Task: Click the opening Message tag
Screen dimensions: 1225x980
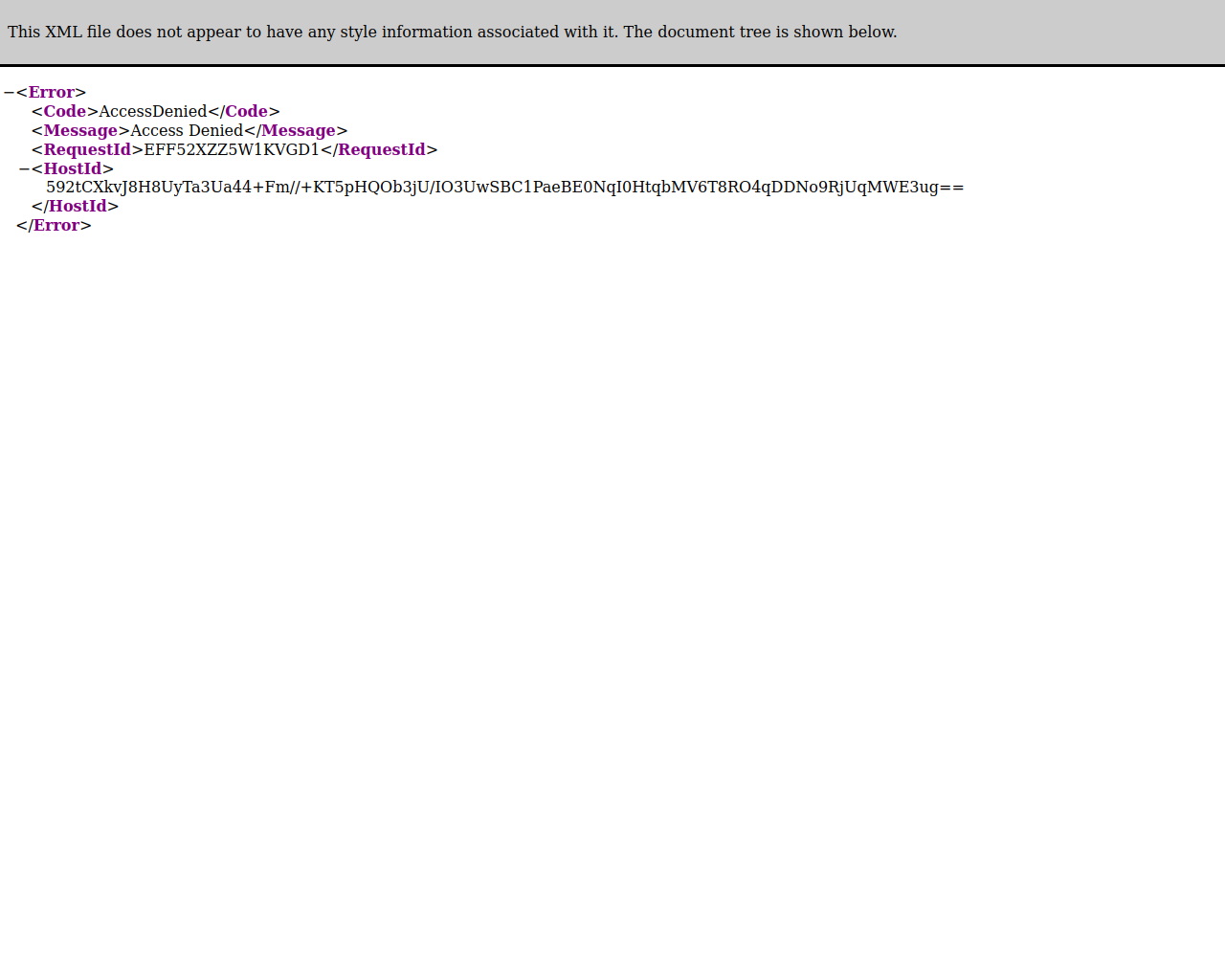Action: [x=80, y=131]
